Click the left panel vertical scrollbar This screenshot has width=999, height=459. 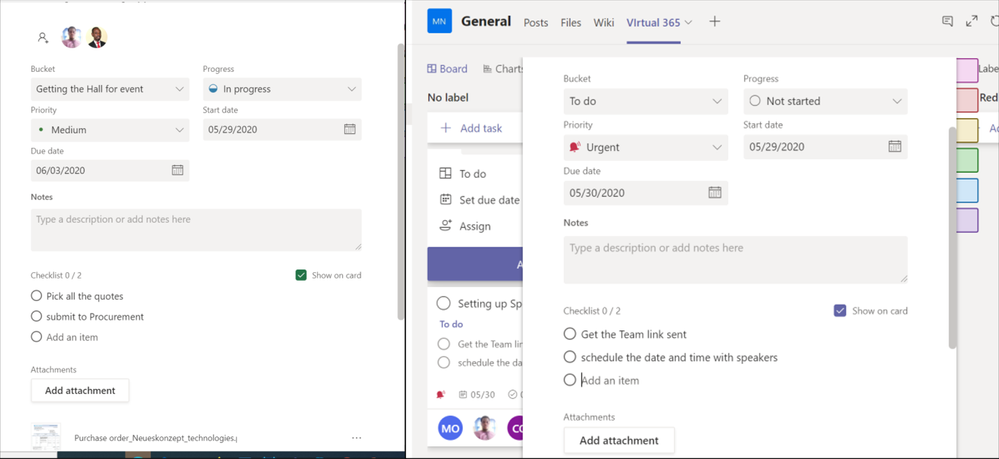point(401,182)
